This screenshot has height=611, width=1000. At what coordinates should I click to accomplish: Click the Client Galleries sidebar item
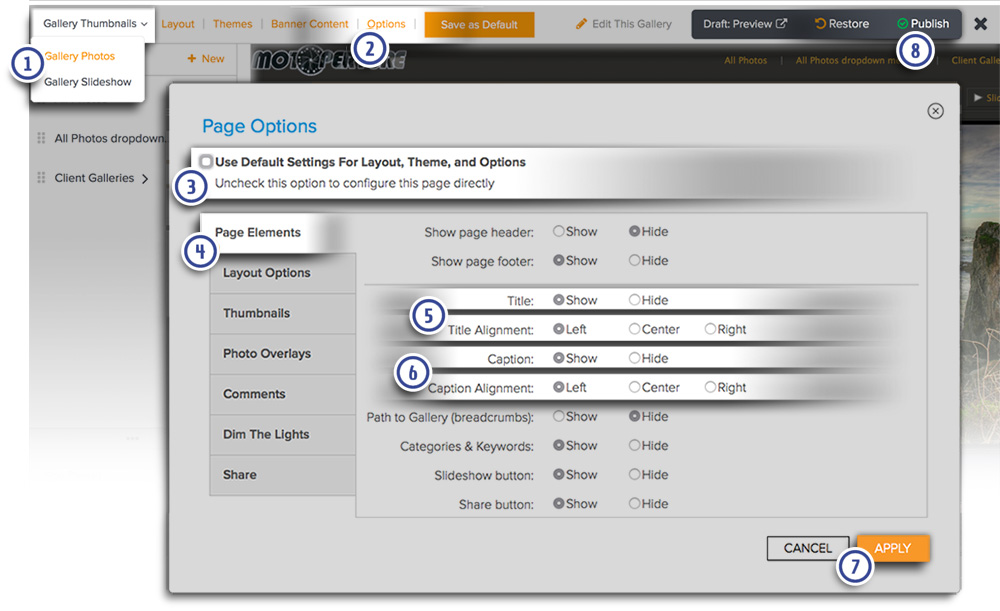tap(94, 178)
